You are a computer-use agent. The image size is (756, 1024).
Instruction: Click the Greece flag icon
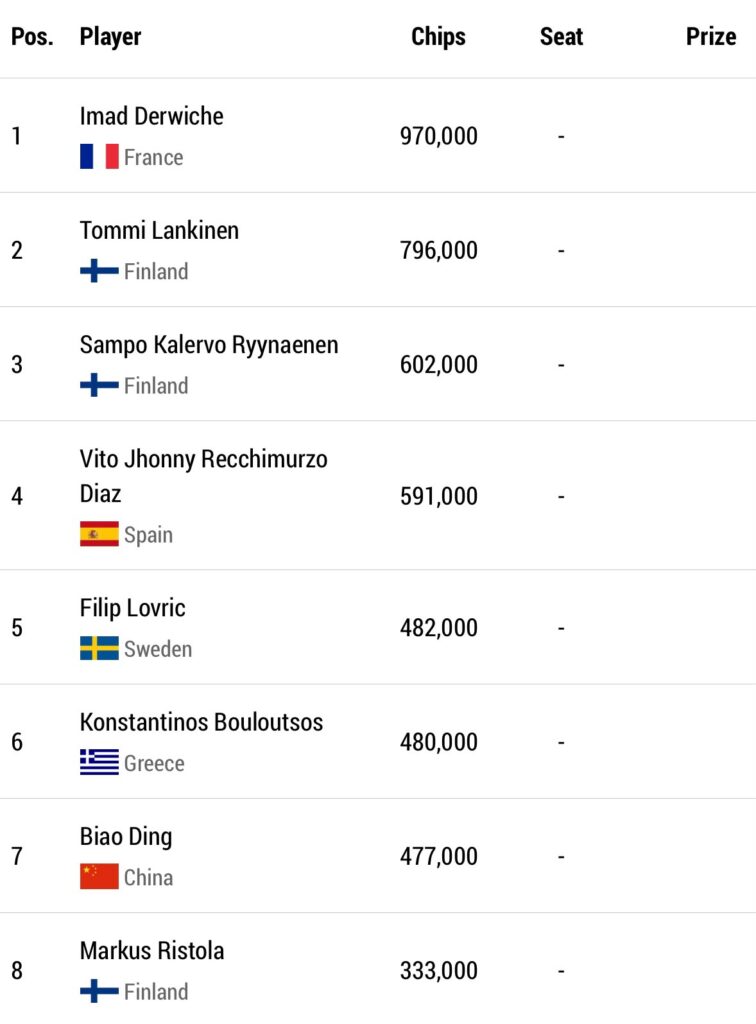[99, 762]
